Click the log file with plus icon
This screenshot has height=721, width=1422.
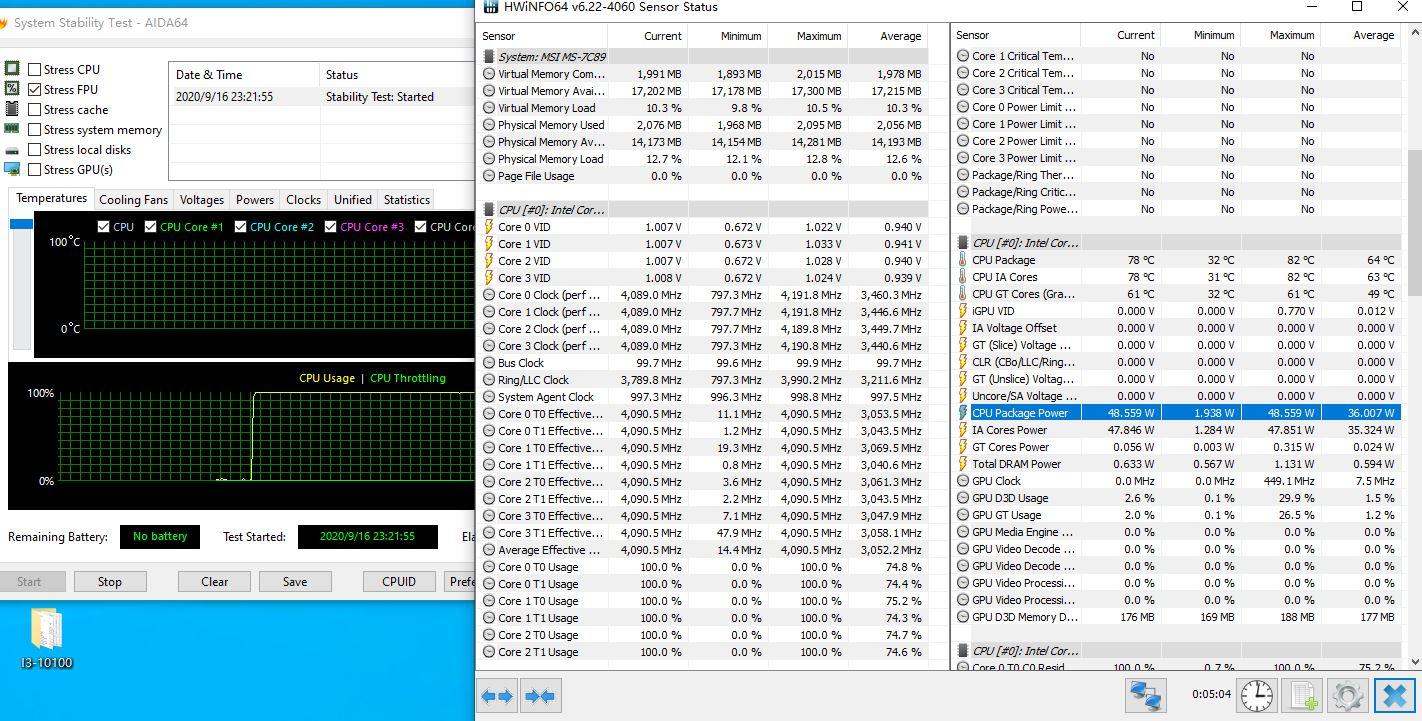(1303, 695)
